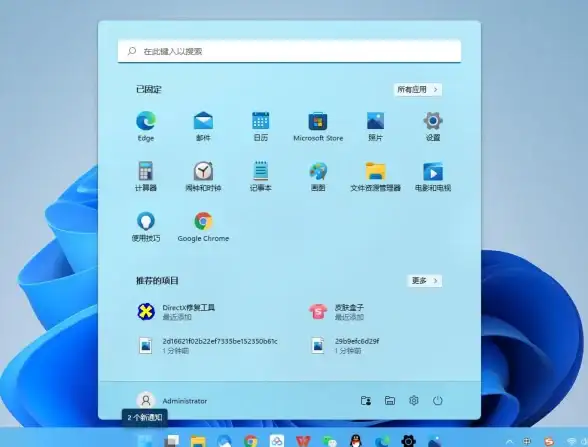This screenshot has height=447, width=588.
Task: Open File Explorer icon in Start footer
Action: coord(390,400)
